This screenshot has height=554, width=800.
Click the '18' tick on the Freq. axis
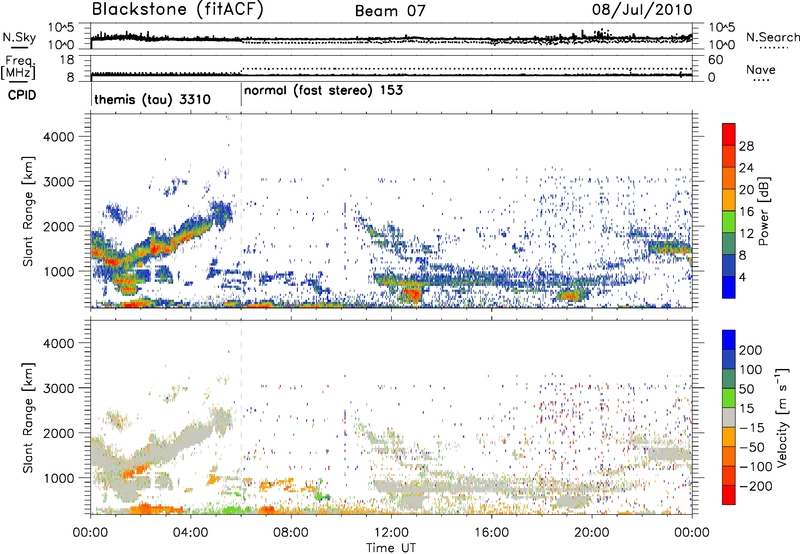coord(67,60)
